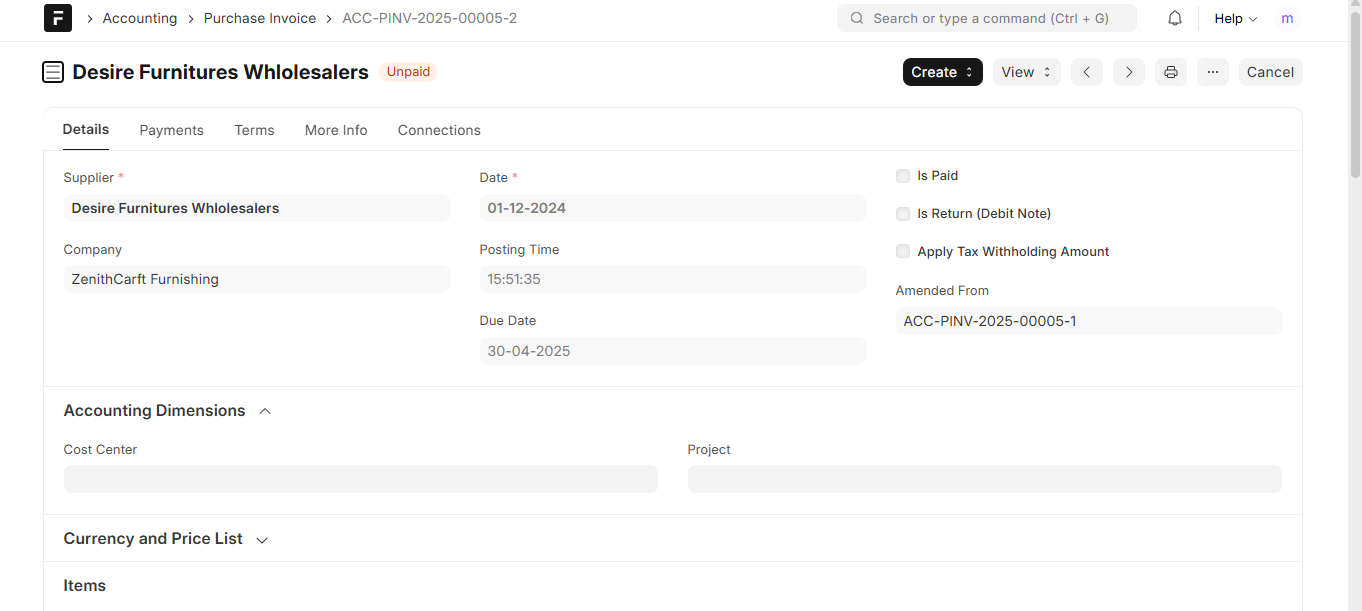Open the Create dropdown
Screen dimensions: 1362x611
pyautogui.click(x=943, y=72)
